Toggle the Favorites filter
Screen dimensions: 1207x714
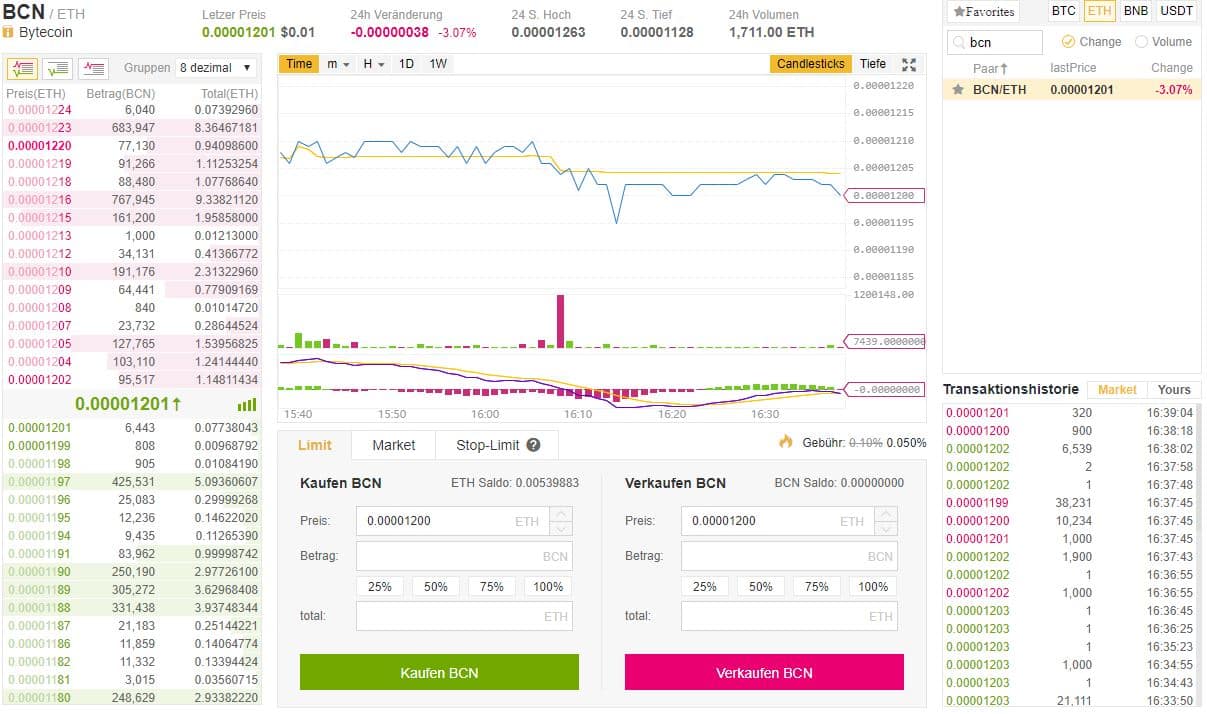click(x=983, y=12)
